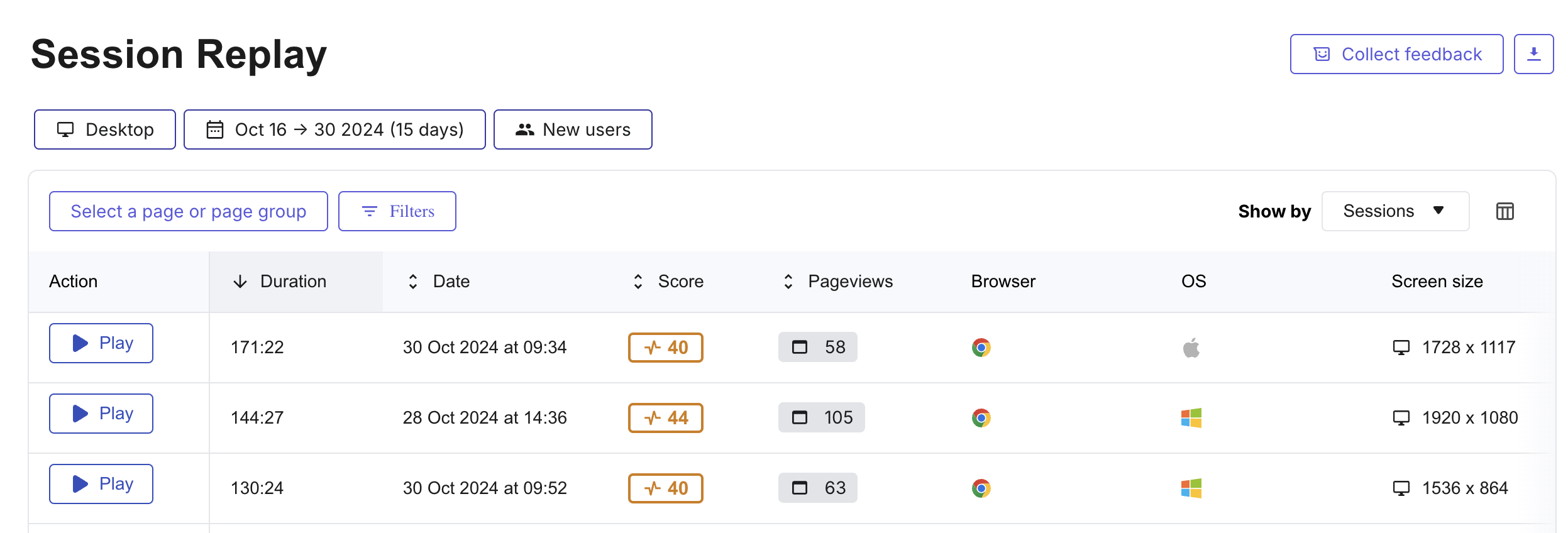Click monitor icon beside 1536 x 864
The height and width of the screenshot is (533, 1568).
coord(1401,488)
